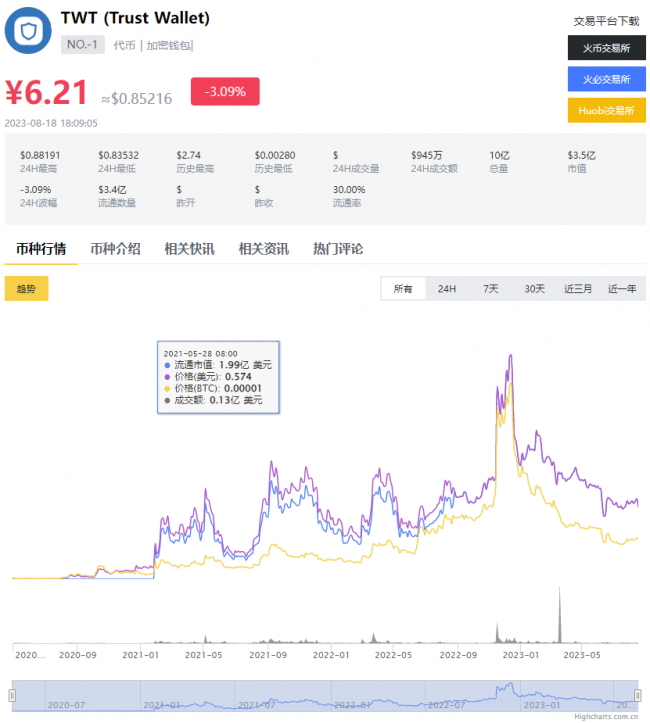Click the blue 流通市值 legend dot
This screenshot has height=723, width=650.
point(167,365)
